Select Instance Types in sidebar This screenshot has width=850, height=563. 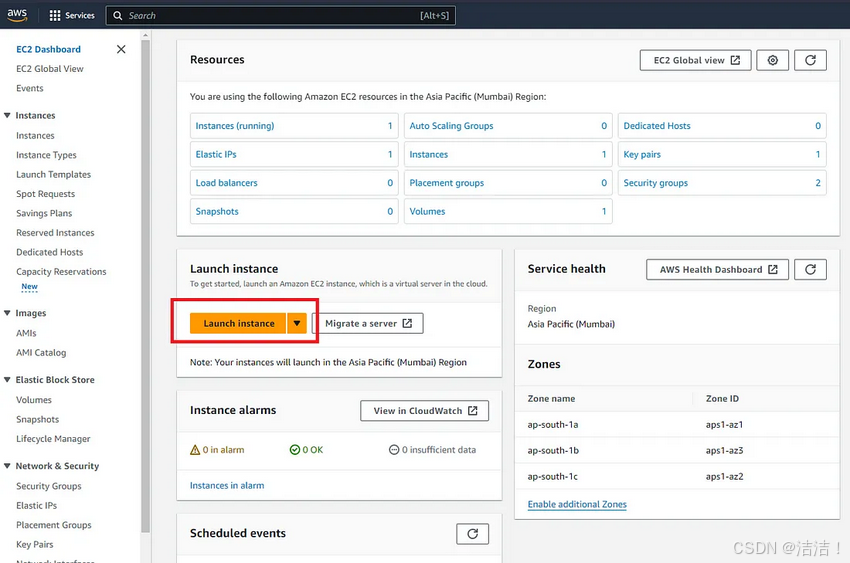pos(46,155)
